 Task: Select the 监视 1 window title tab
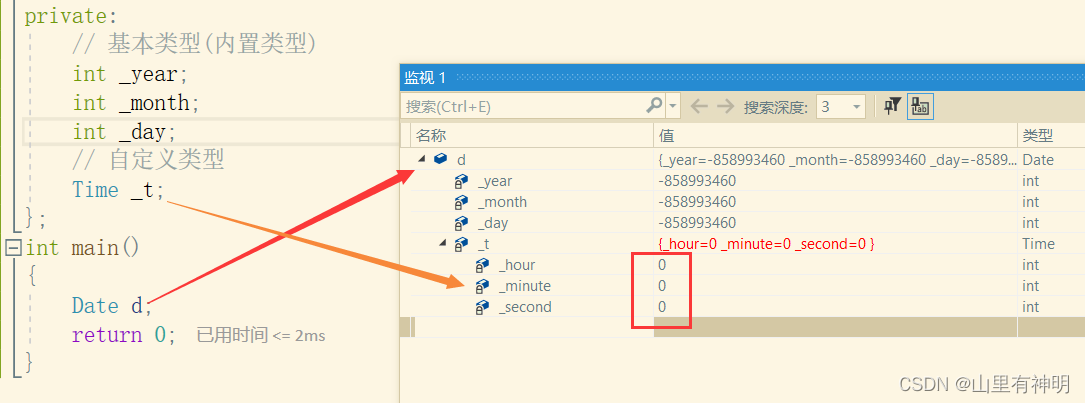pos(426,78)
